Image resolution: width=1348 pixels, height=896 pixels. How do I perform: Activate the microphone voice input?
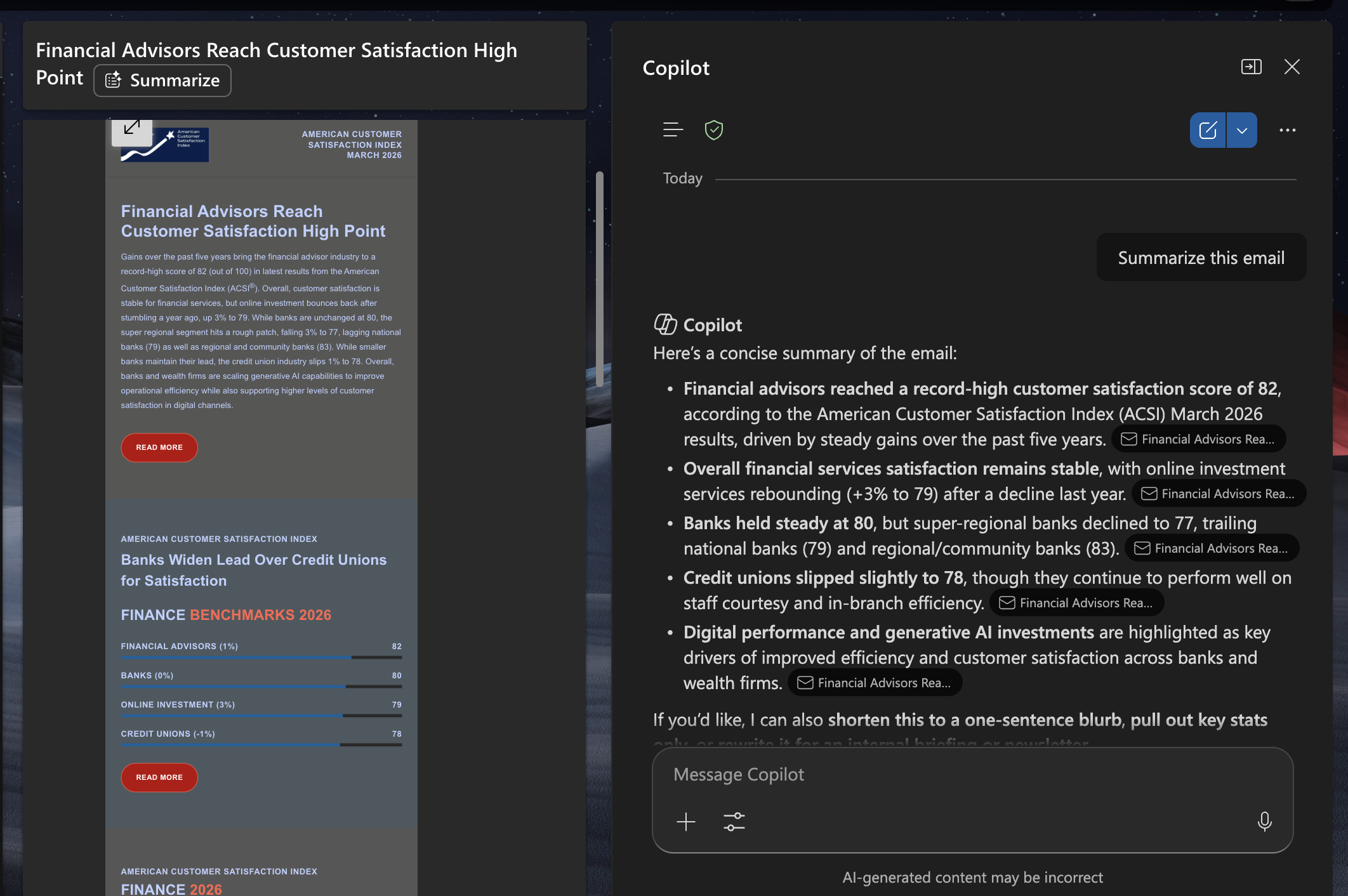click(1264, 822)
